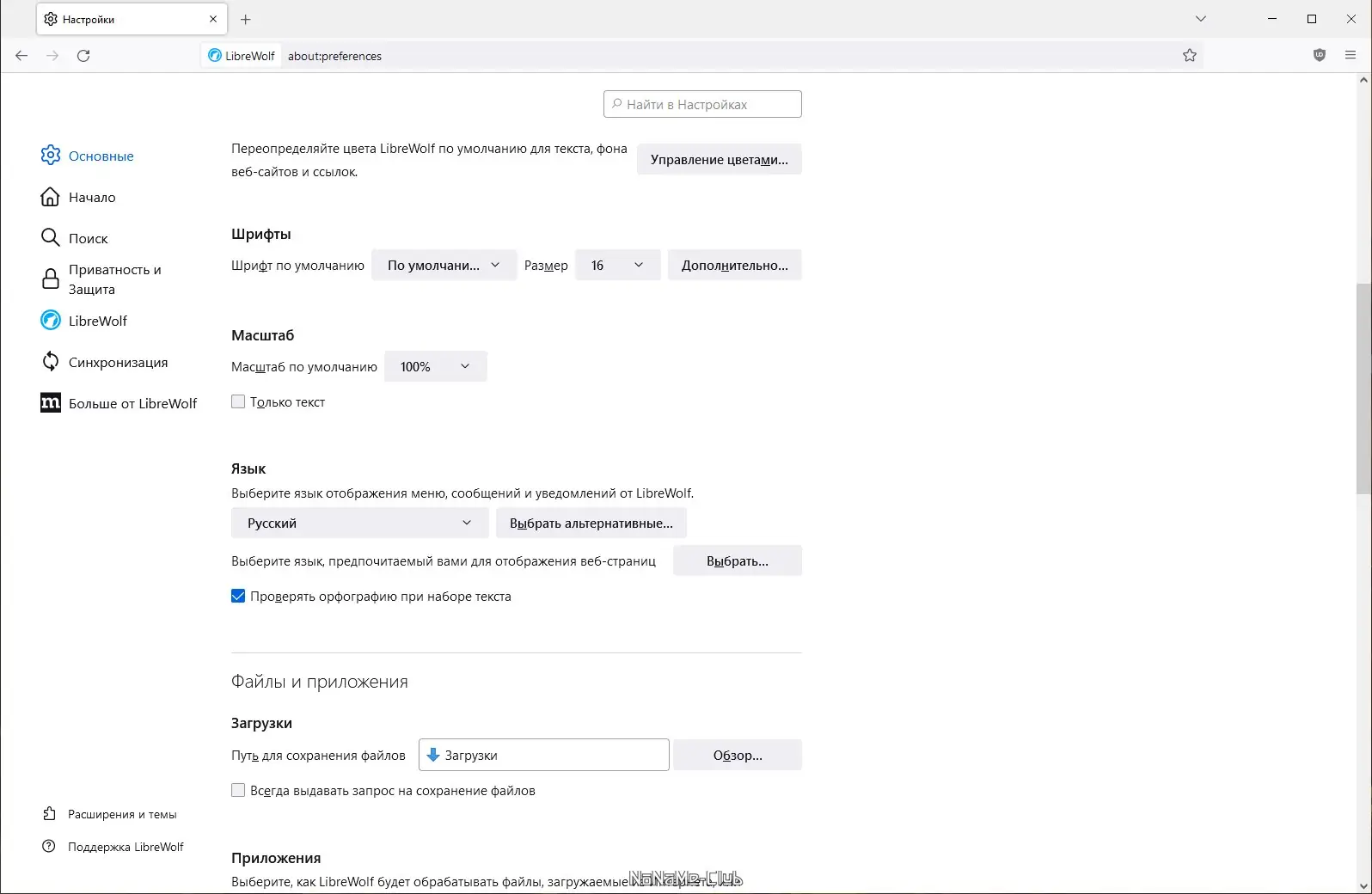Click the Mozilla icon beside Больше от LibreWolf

(51, 403)
